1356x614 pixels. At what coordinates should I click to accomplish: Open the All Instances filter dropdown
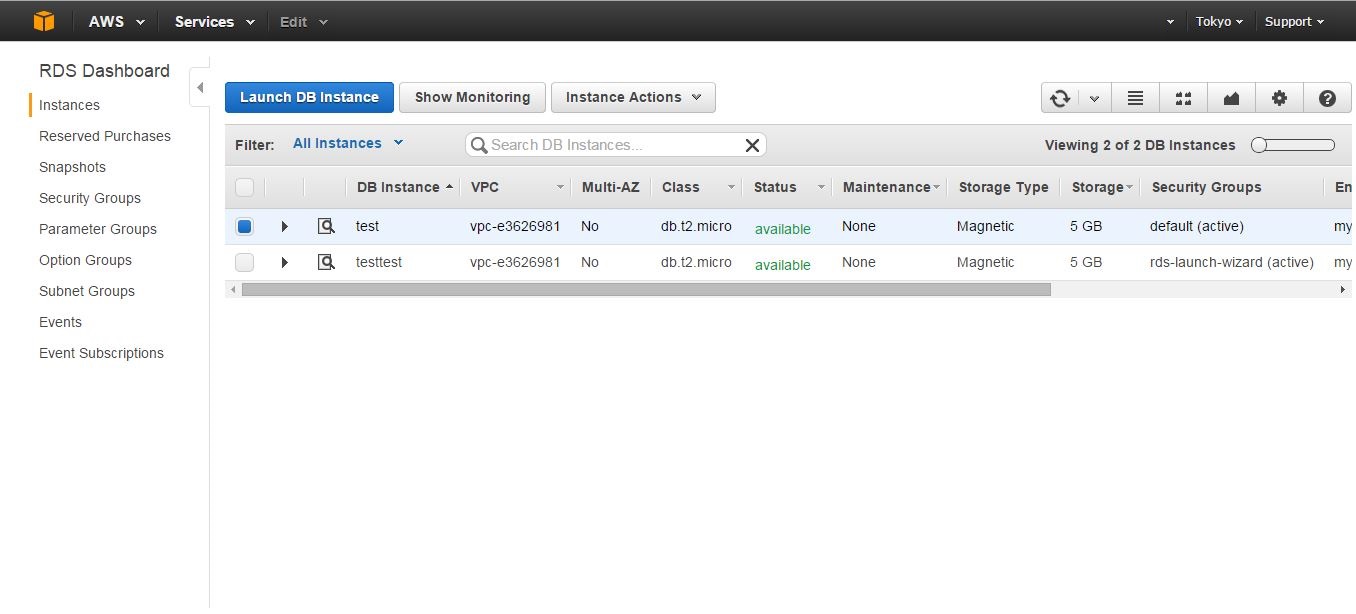348,143
